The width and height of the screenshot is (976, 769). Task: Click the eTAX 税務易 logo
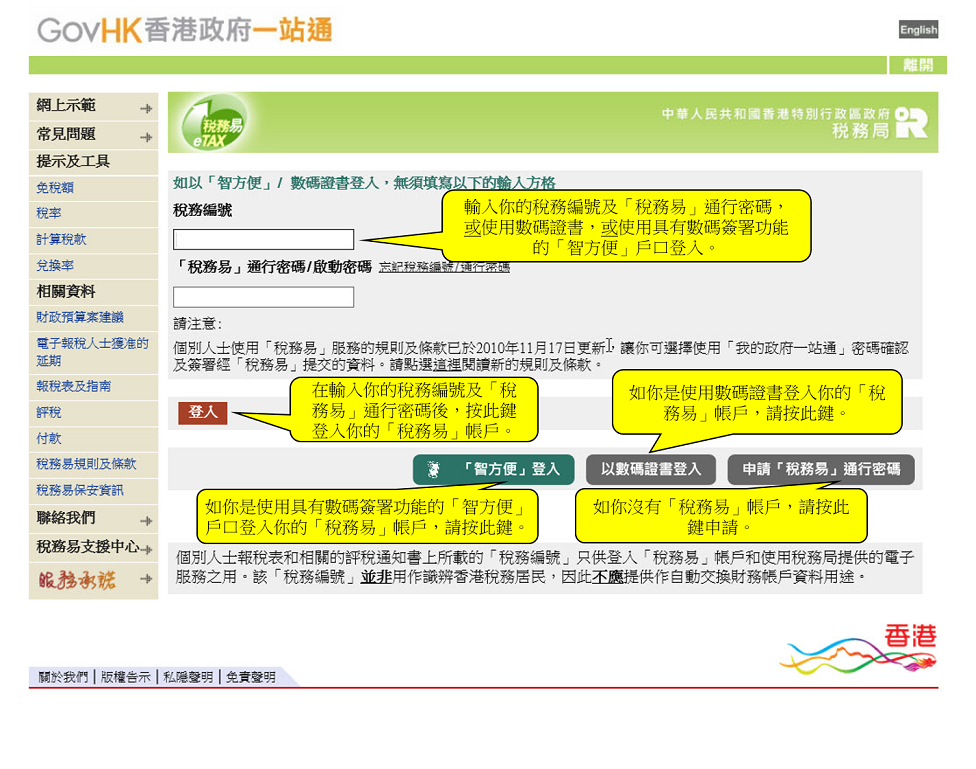[x=214, y=123]
